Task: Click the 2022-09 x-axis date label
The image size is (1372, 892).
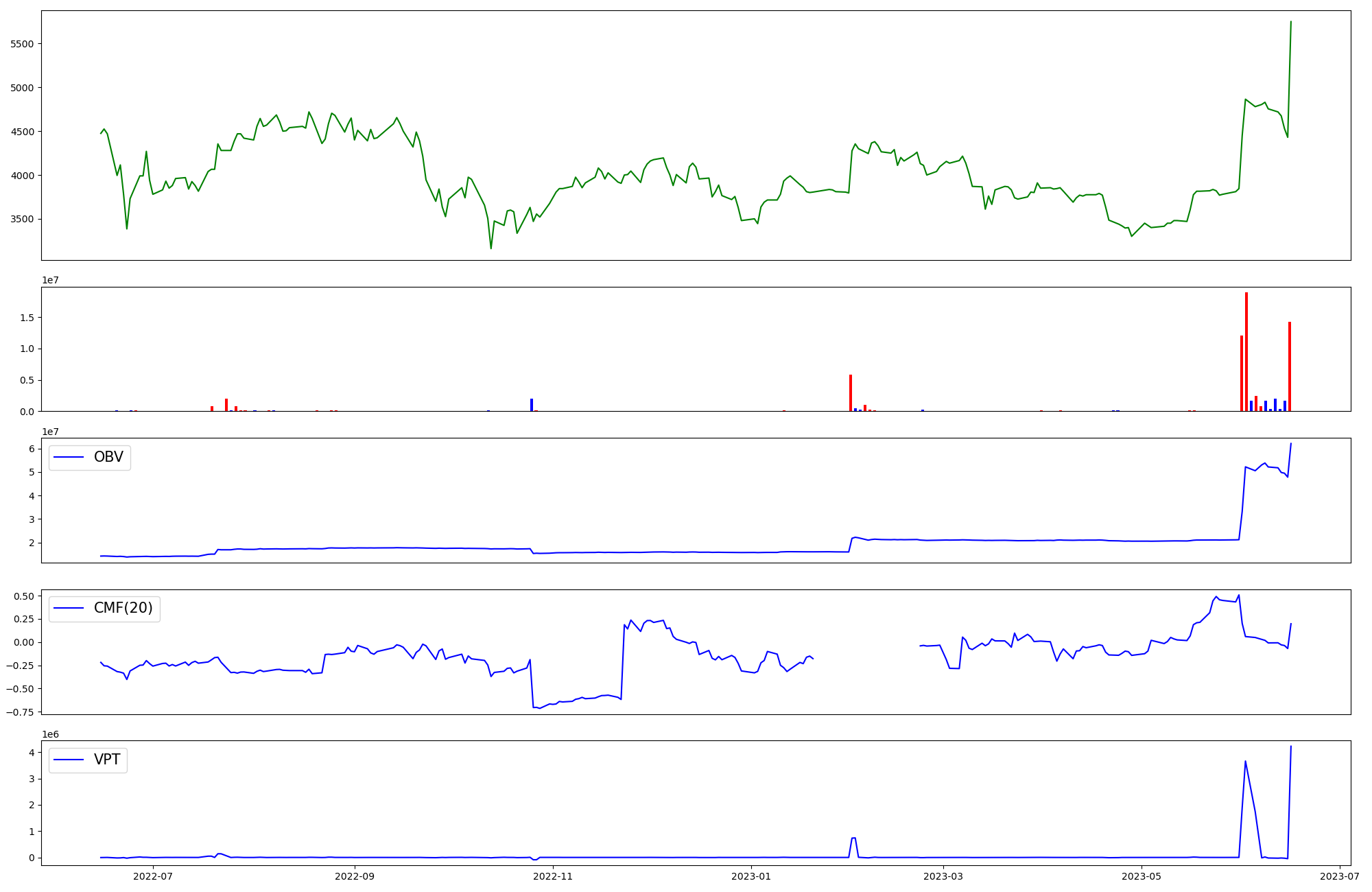Action: pos(355,876)
